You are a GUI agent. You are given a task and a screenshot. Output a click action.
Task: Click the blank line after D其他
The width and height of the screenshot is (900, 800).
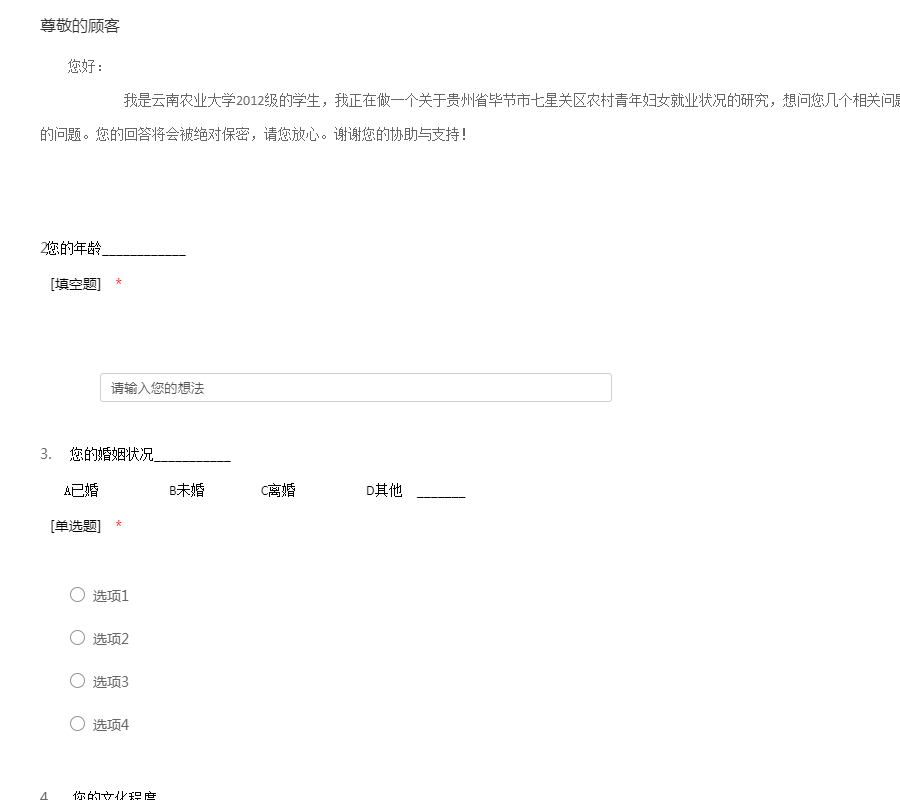441,493
